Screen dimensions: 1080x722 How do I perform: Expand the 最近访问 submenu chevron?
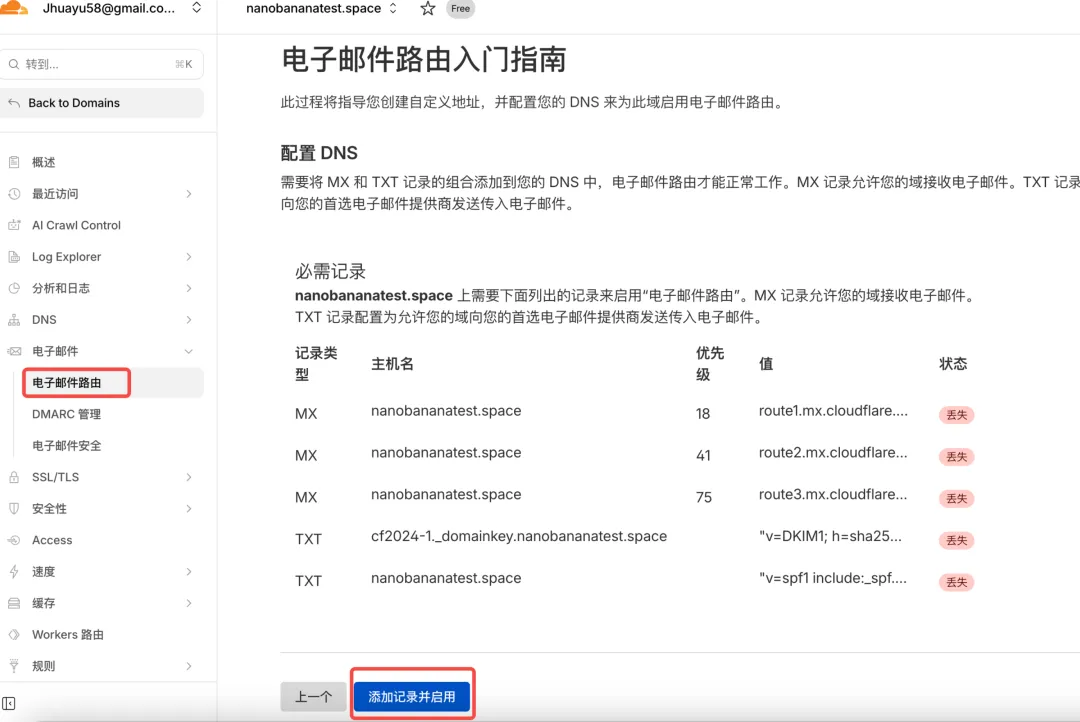(x=189, y=194)
